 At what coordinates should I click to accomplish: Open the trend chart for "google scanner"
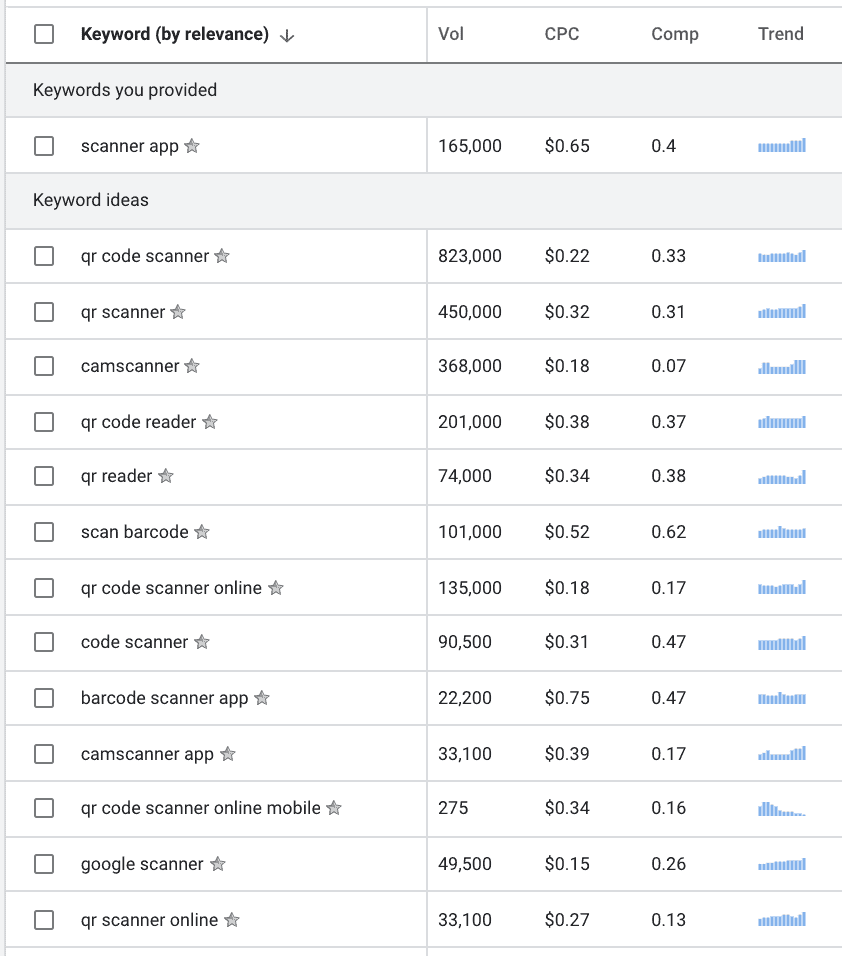781,864
